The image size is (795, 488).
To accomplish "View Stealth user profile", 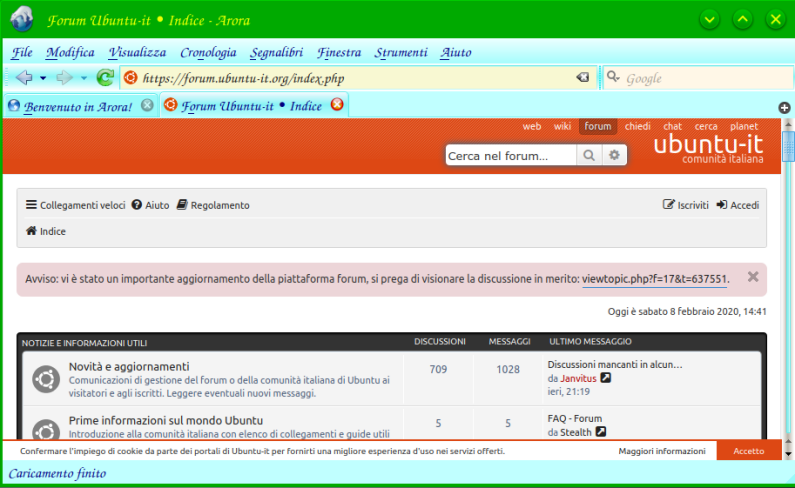I will [576, 432].
